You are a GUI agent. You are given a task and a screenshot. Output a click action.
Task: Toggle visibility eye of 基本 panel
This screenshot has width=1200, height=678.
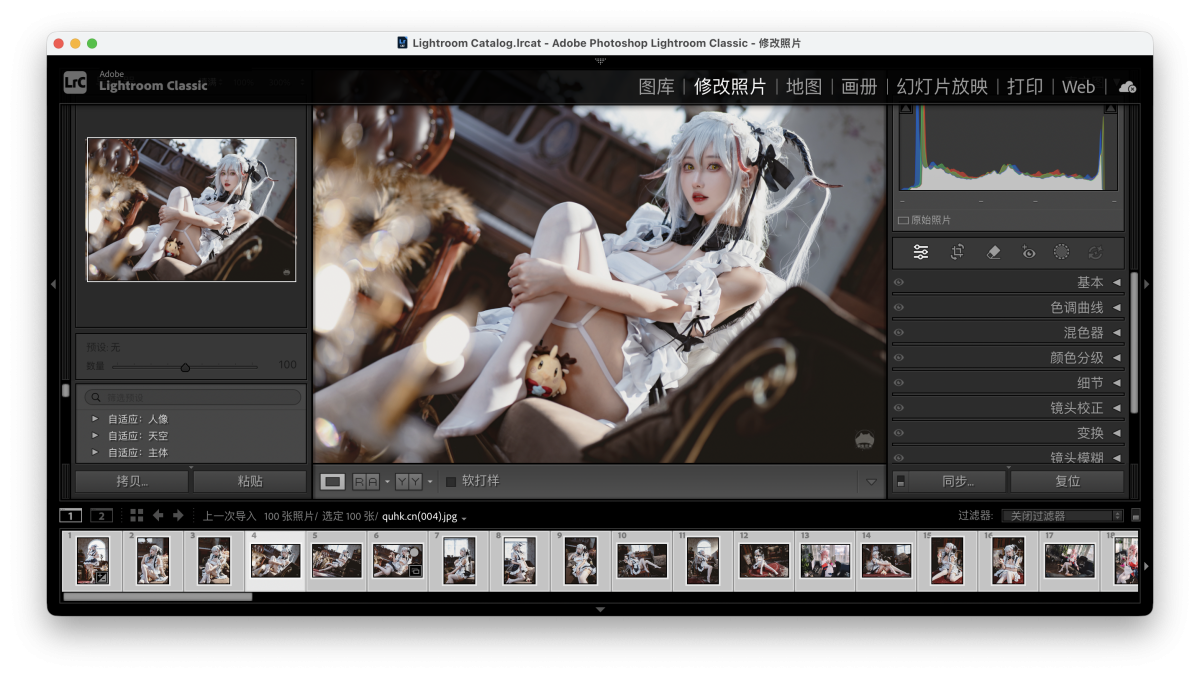pyautogui.click(x=899, y=283)
